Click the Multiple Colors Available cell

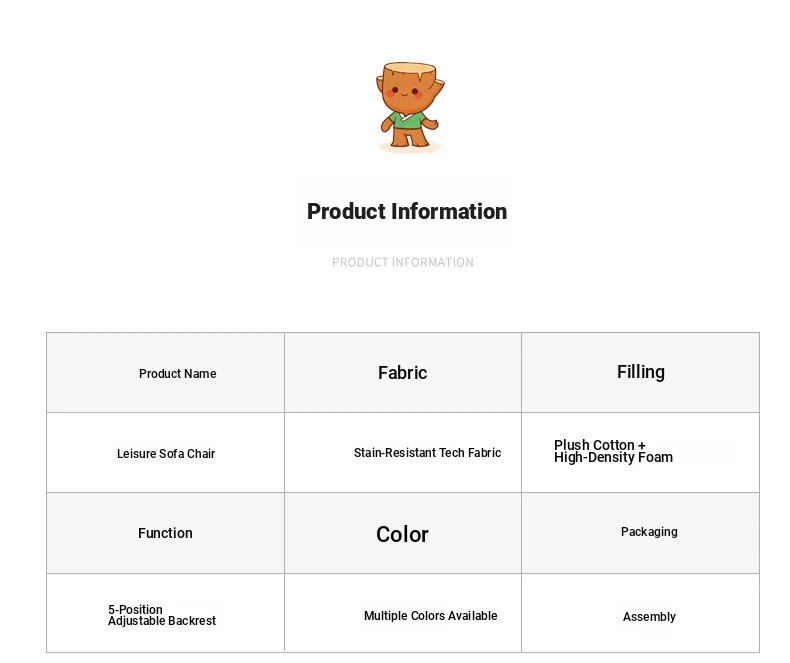tap(430, 616)
